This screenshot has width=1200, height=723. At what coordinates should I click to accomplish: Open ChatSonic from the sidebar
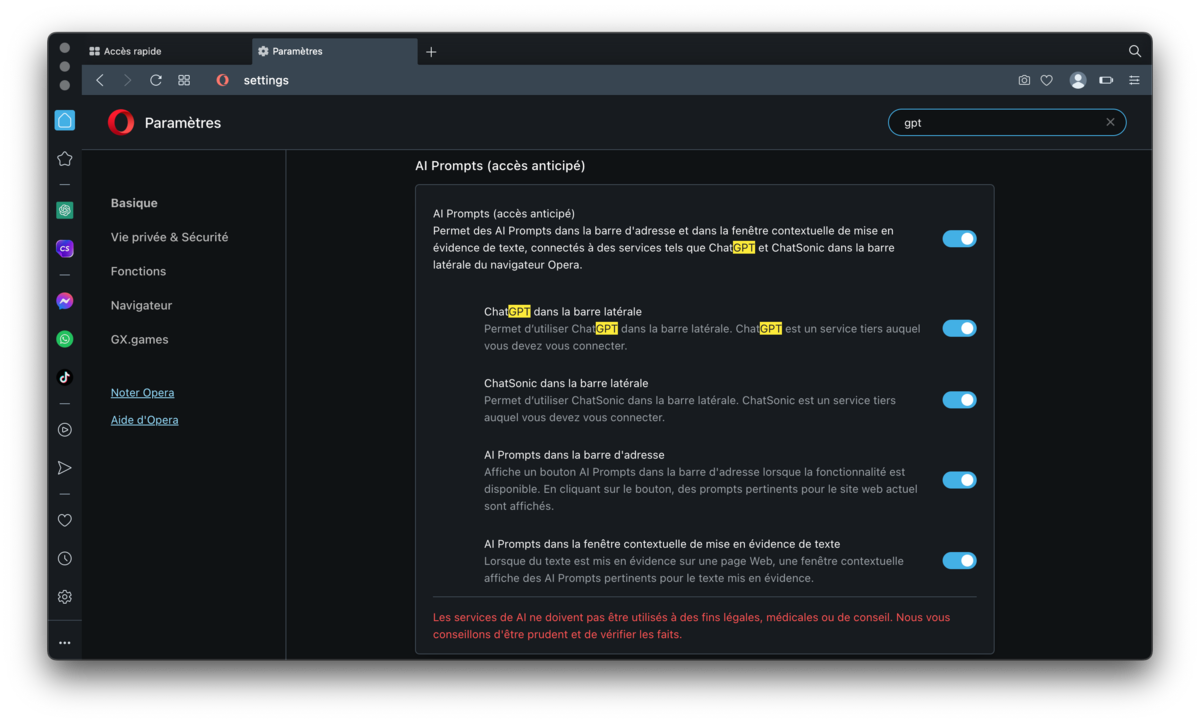(65, 248)
